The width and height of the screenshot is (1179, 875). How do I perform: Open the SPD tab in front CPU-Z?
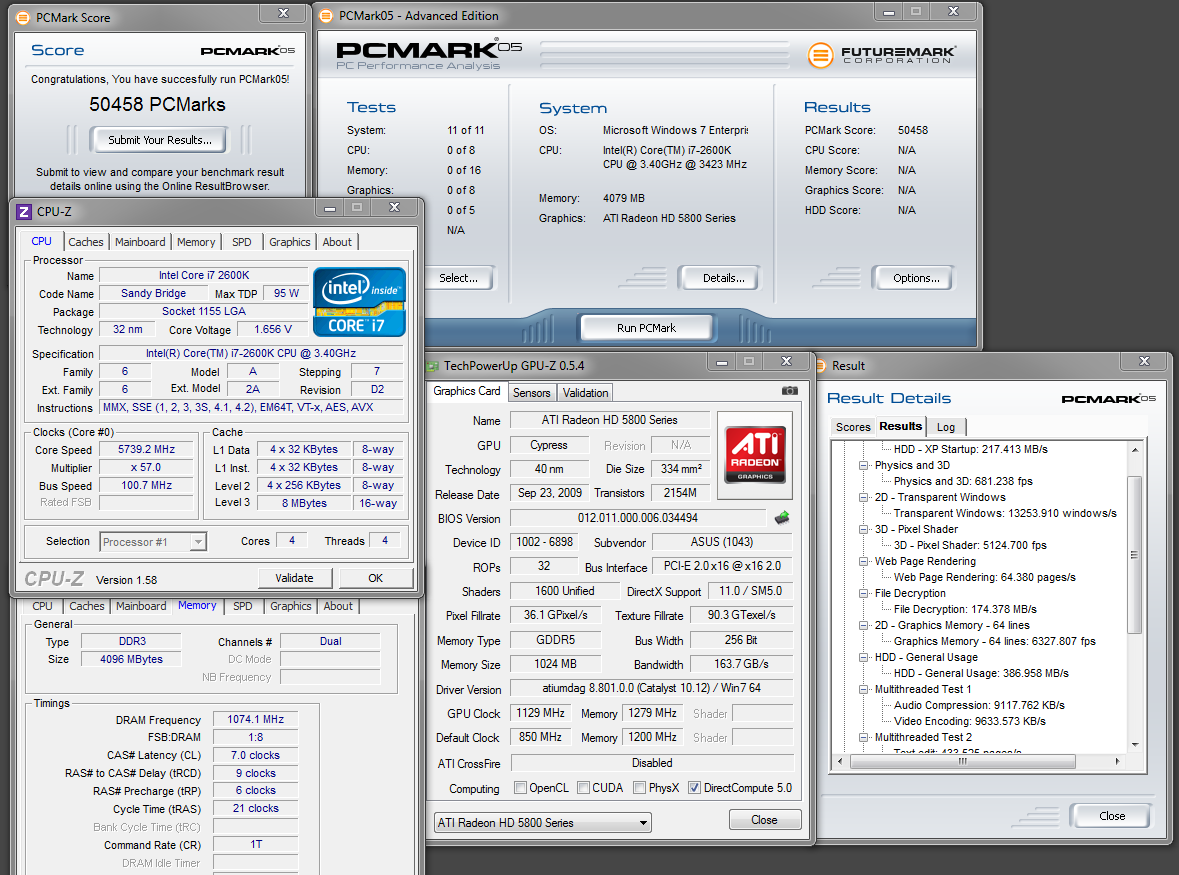(241, 242)
